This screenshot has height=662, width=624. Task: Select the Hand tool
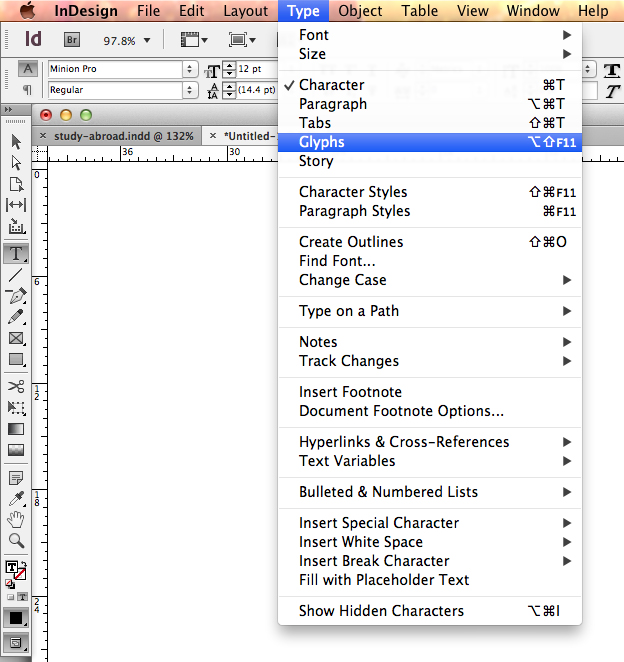(16, 520)
